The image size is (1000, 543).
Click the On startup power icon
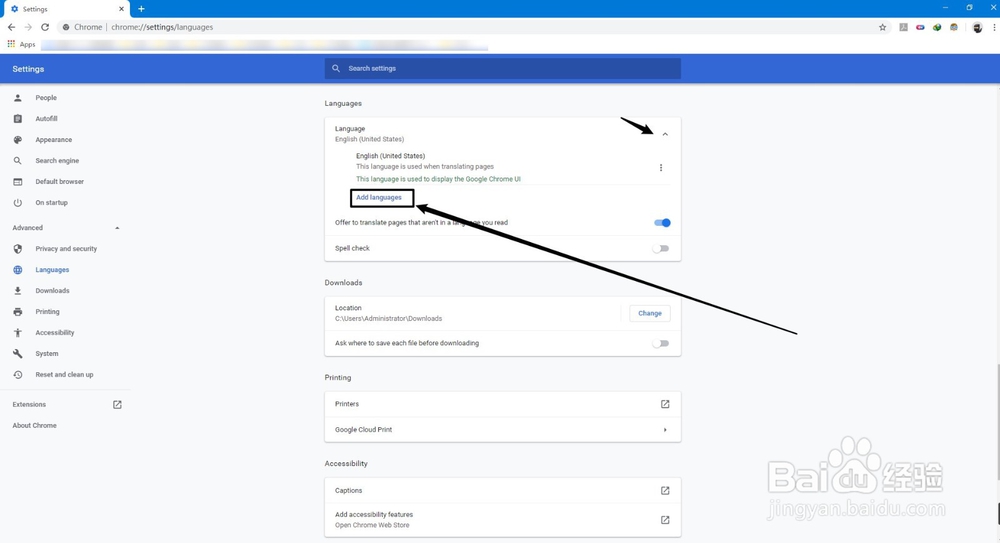(x=18, y=203)
